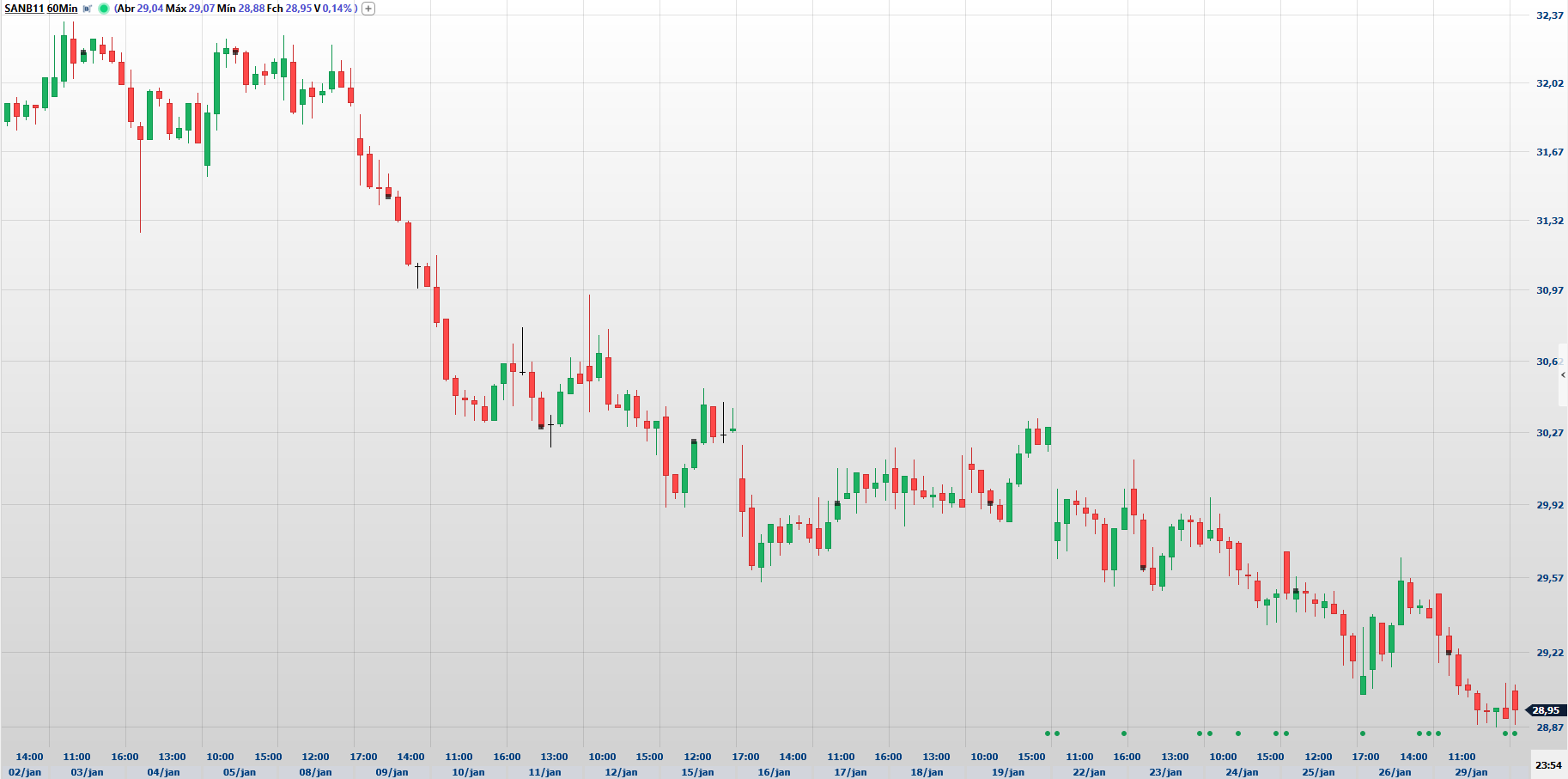Open the 60Min timeframe selector
Screen dimensions: 1568x779
tap(62, 9)
